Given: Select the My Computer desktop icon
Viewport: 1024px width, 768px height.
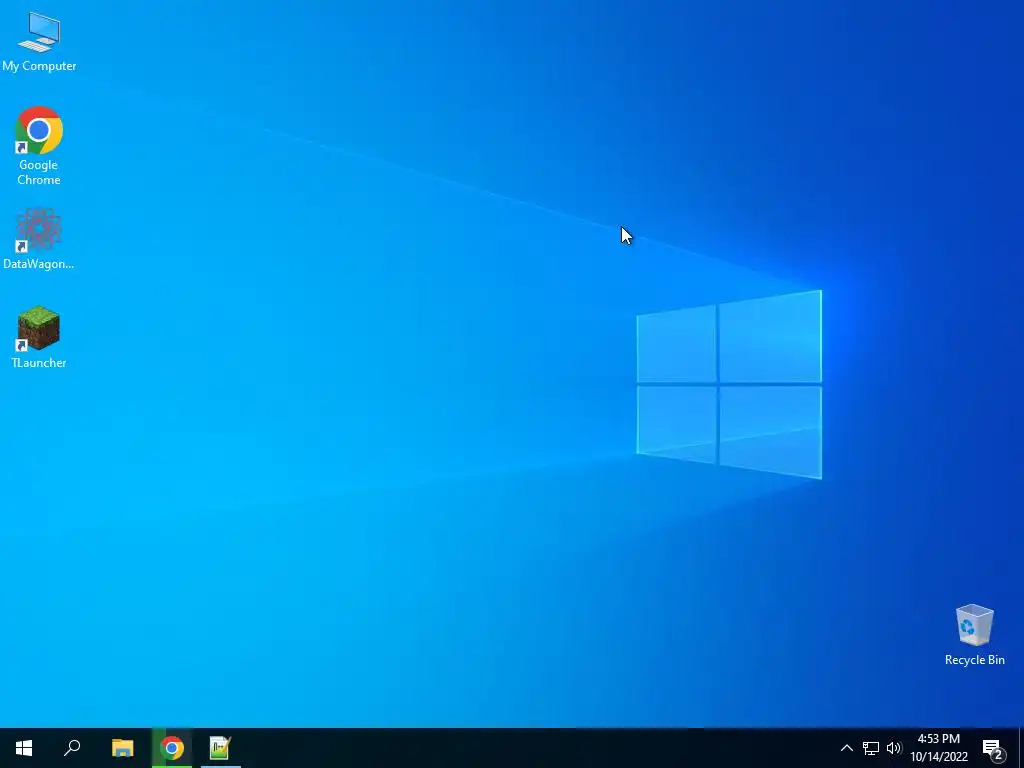Looking at the screenshot, I should [x=39, y=41].
